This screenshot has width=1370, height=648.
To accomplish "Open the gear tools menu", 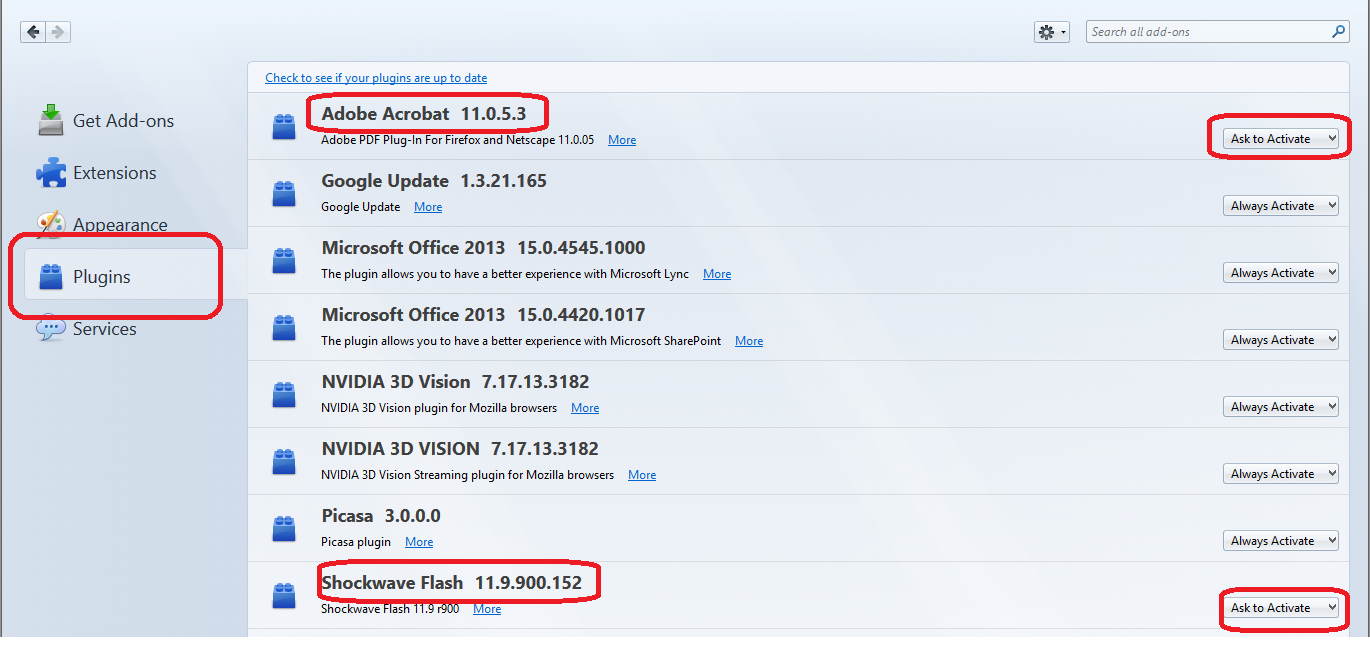I will (1051, 32).
